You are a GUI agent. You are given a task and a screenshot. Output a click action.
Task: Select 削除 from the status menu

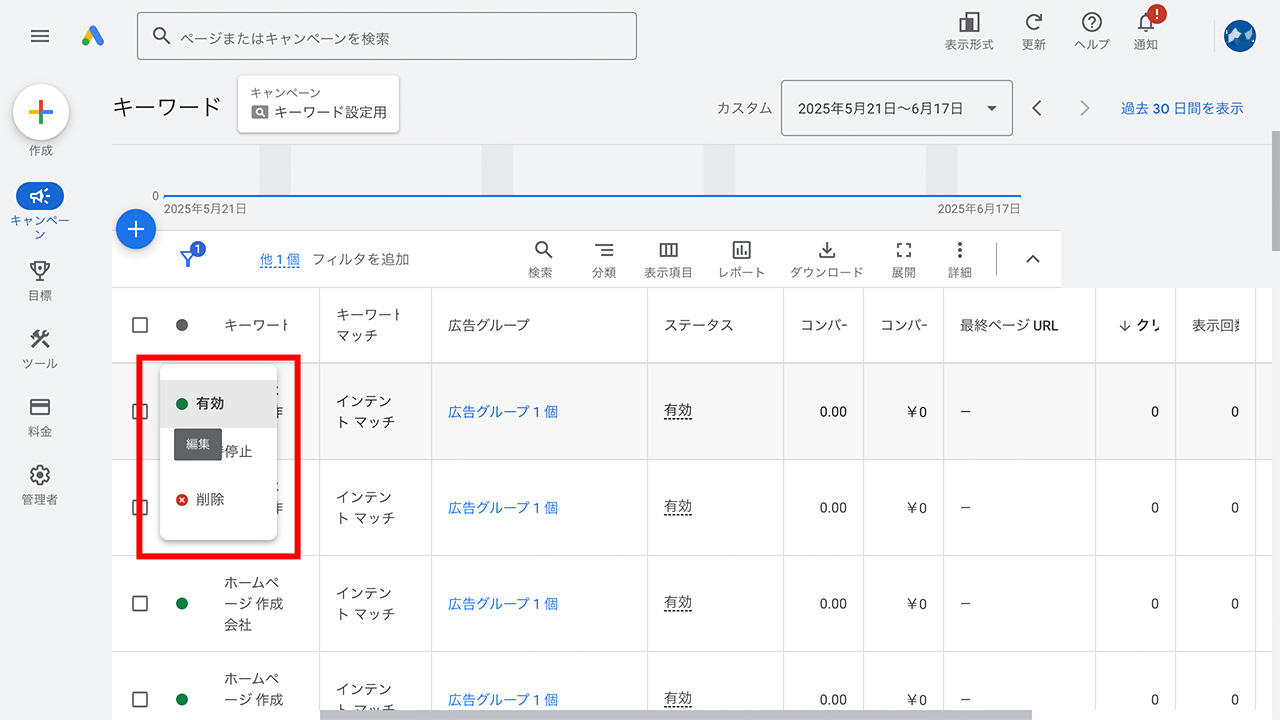(x=210, y=498)
